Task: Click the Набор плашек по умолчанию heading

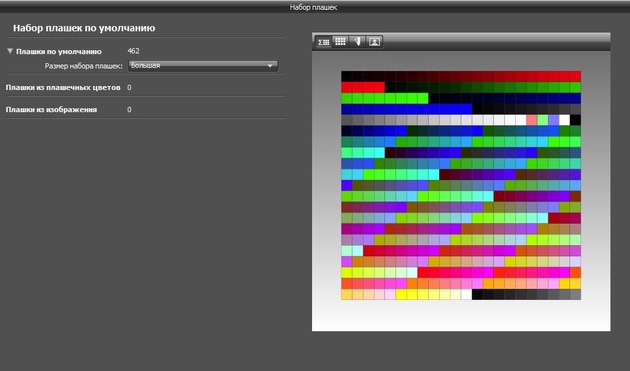Action: (84, 28)
